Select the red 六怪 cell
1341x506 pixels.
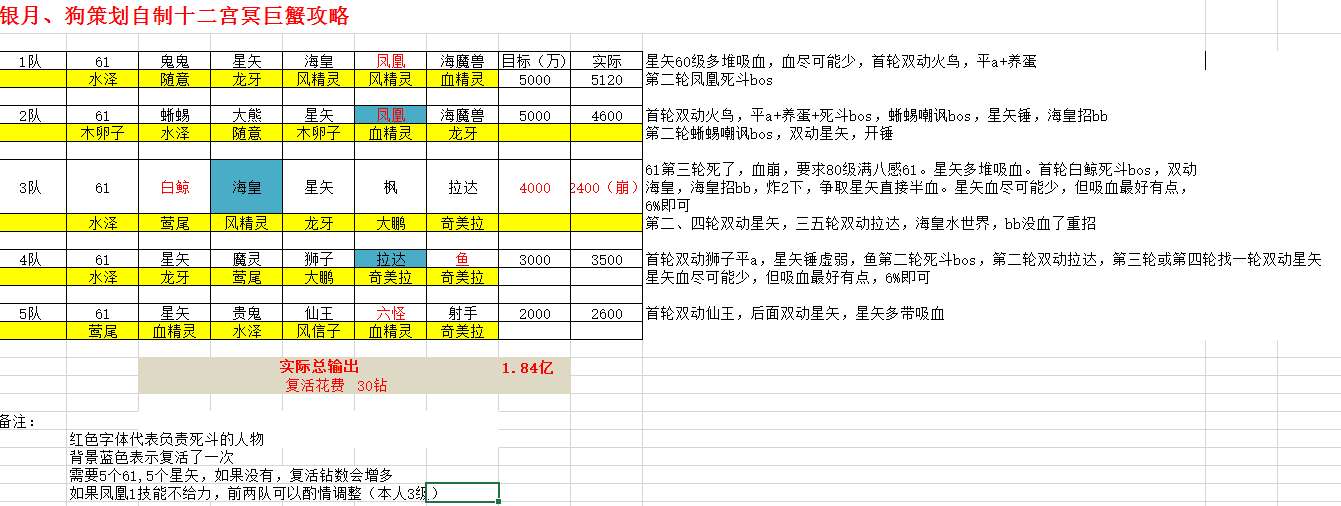pos(390,314)
